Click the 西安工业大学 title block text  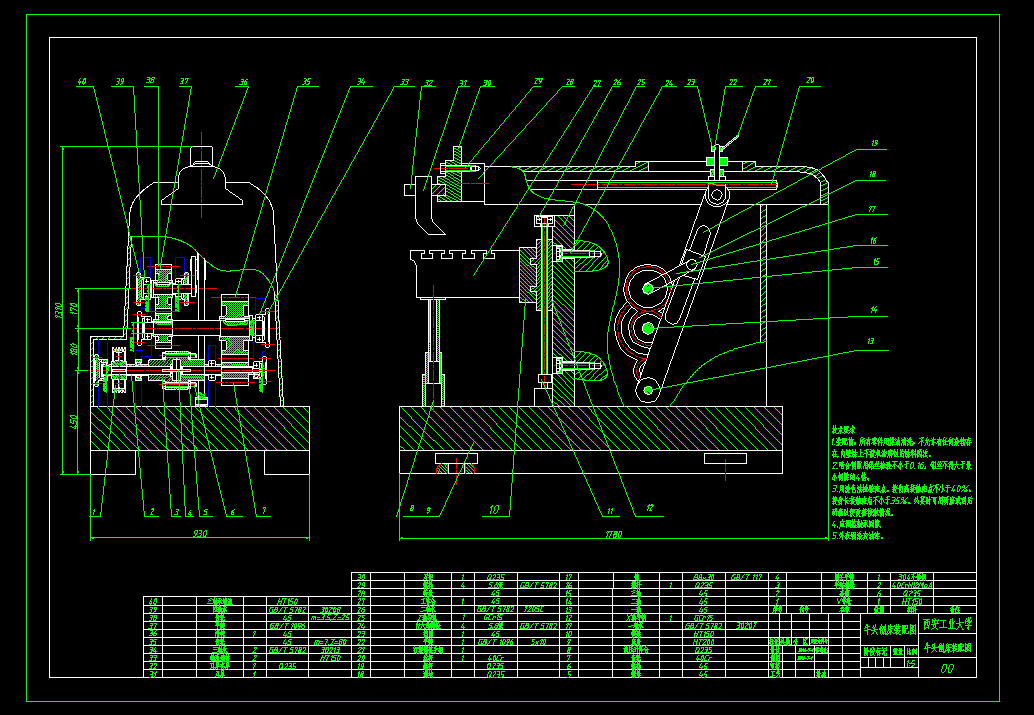tap(947, 624)
